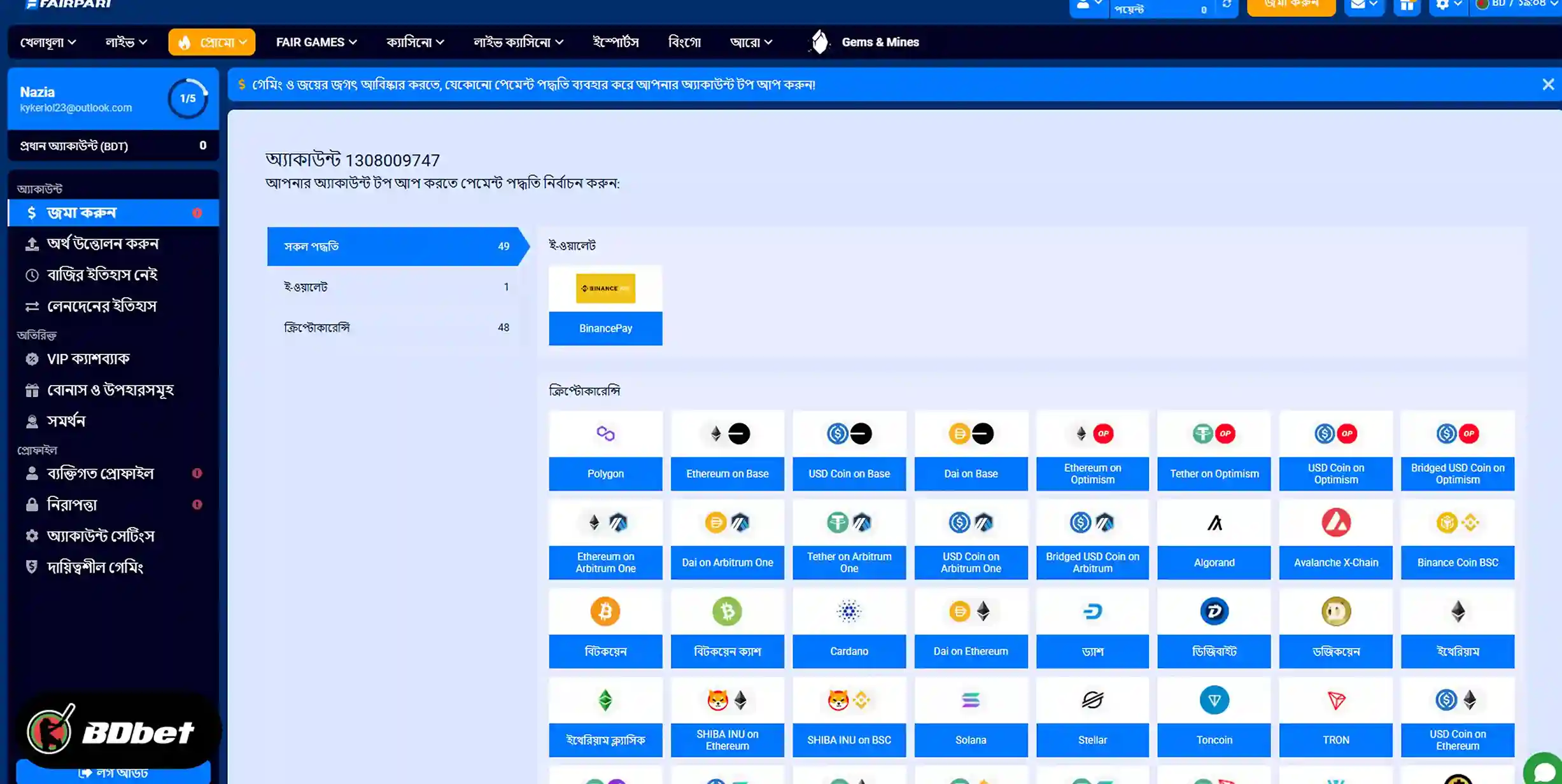The width and height of the screenshot is (1562, 784).
Task: Expand the FAIR GAMES dropdown
Action: tap(316, 42)
